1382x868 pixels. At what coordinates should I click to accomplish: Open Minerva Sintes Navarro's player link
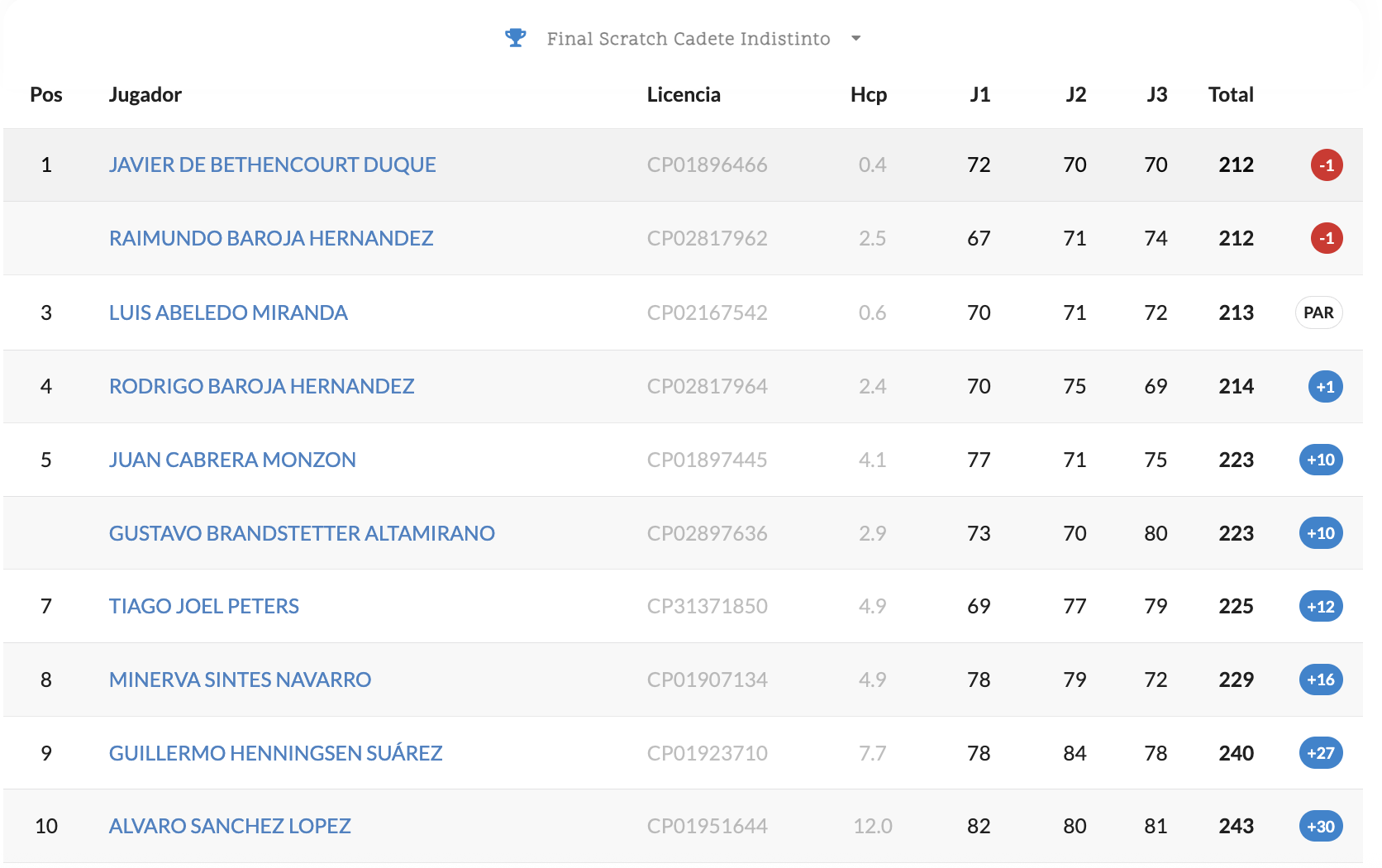point(240,680)
